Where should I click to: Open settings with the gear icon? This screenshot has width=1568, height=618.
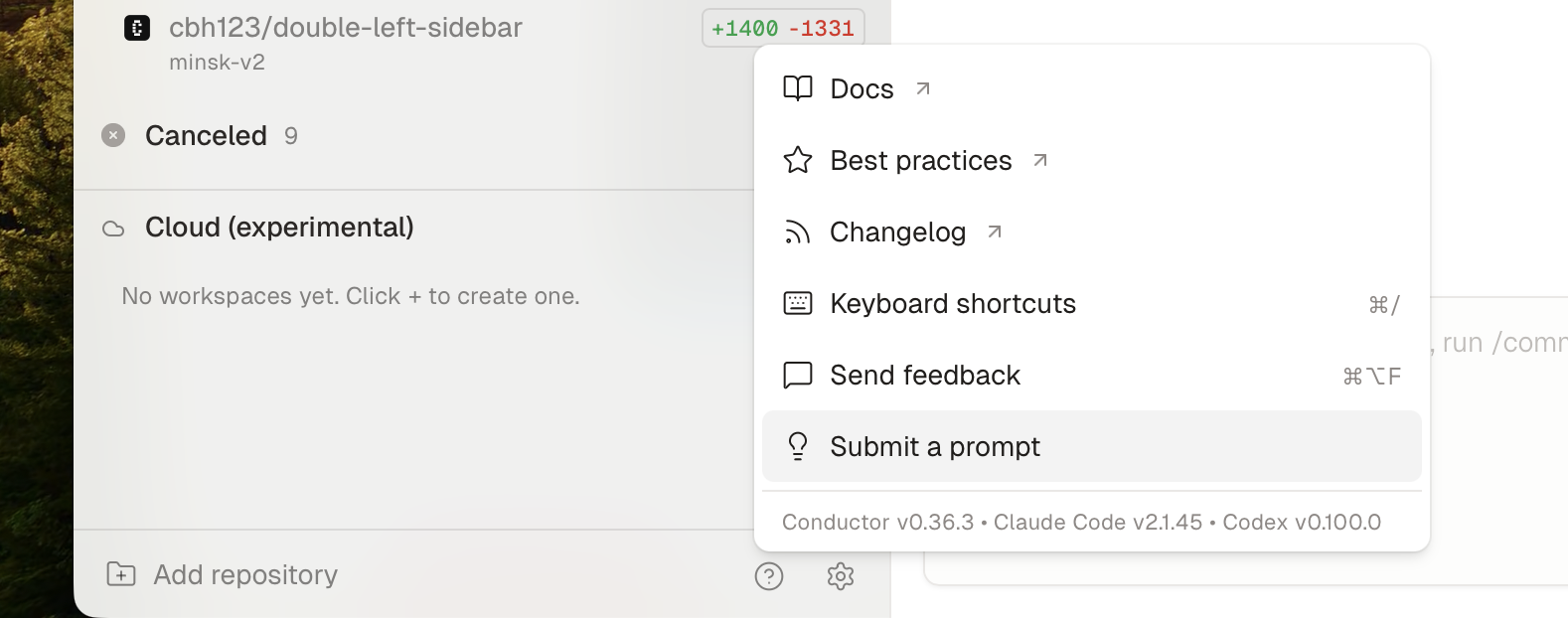pos(841,575)
